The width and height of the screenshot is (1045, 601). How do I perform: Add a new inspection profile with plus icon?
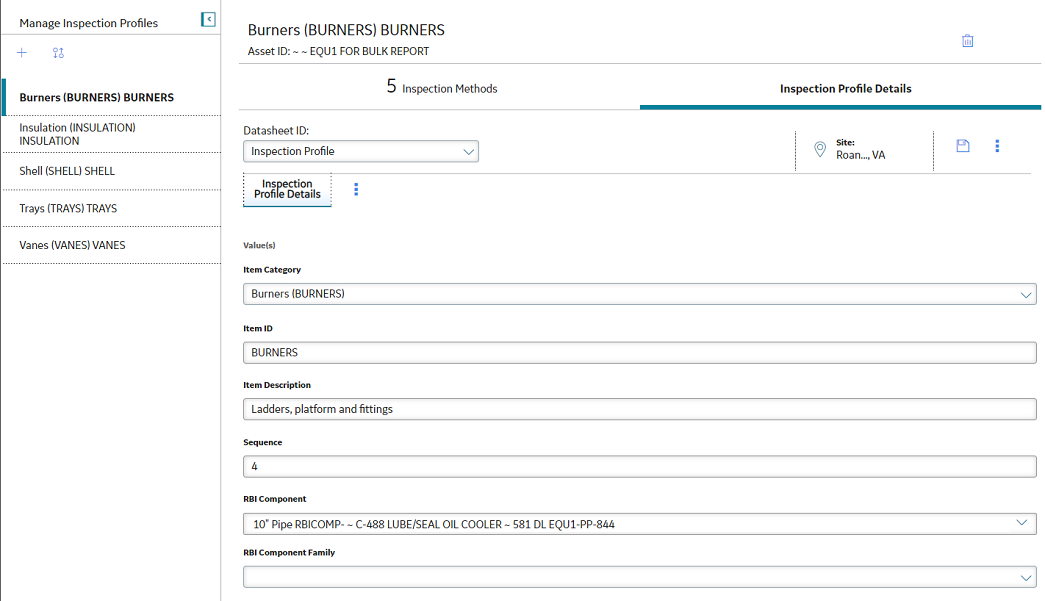(x=22, y=53)
